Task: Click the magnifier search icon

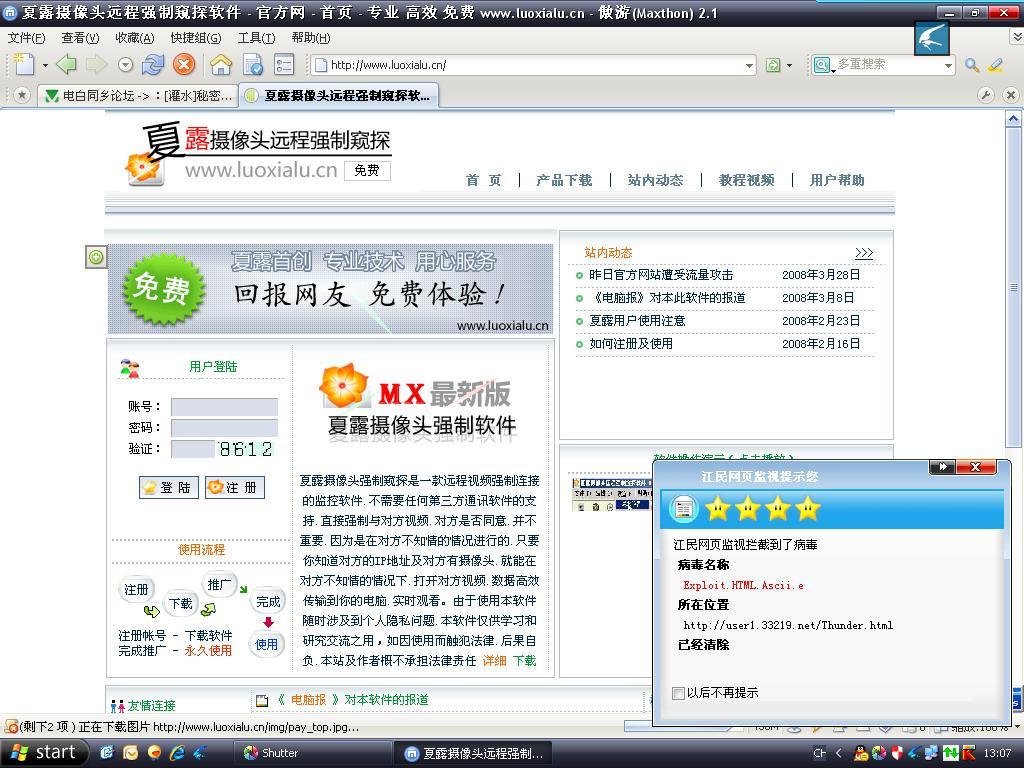Action: coord(971,65)
